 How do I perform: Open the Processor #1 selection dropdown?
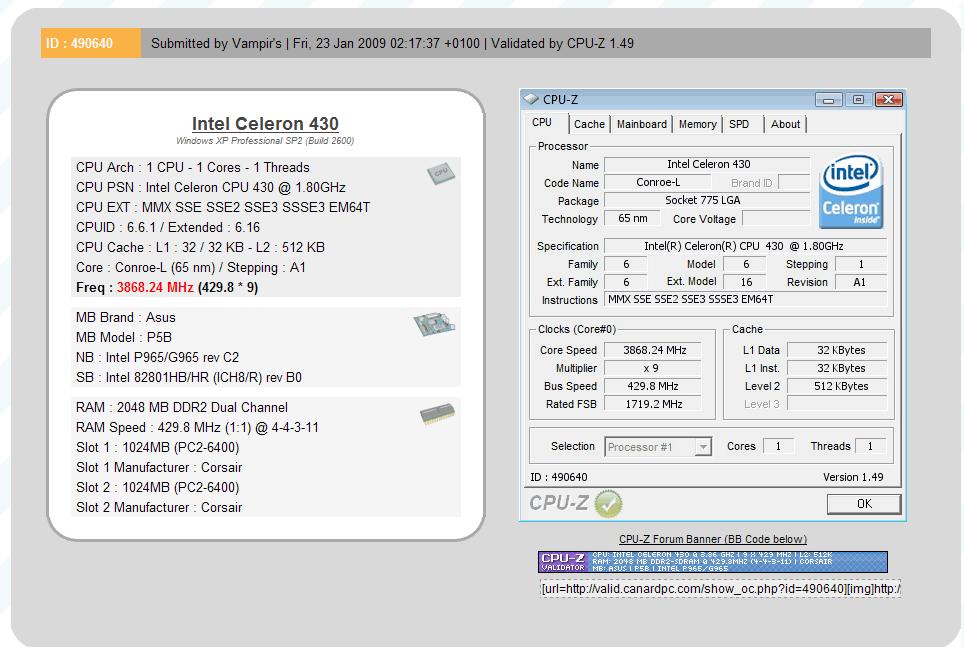tap(658, 447)
